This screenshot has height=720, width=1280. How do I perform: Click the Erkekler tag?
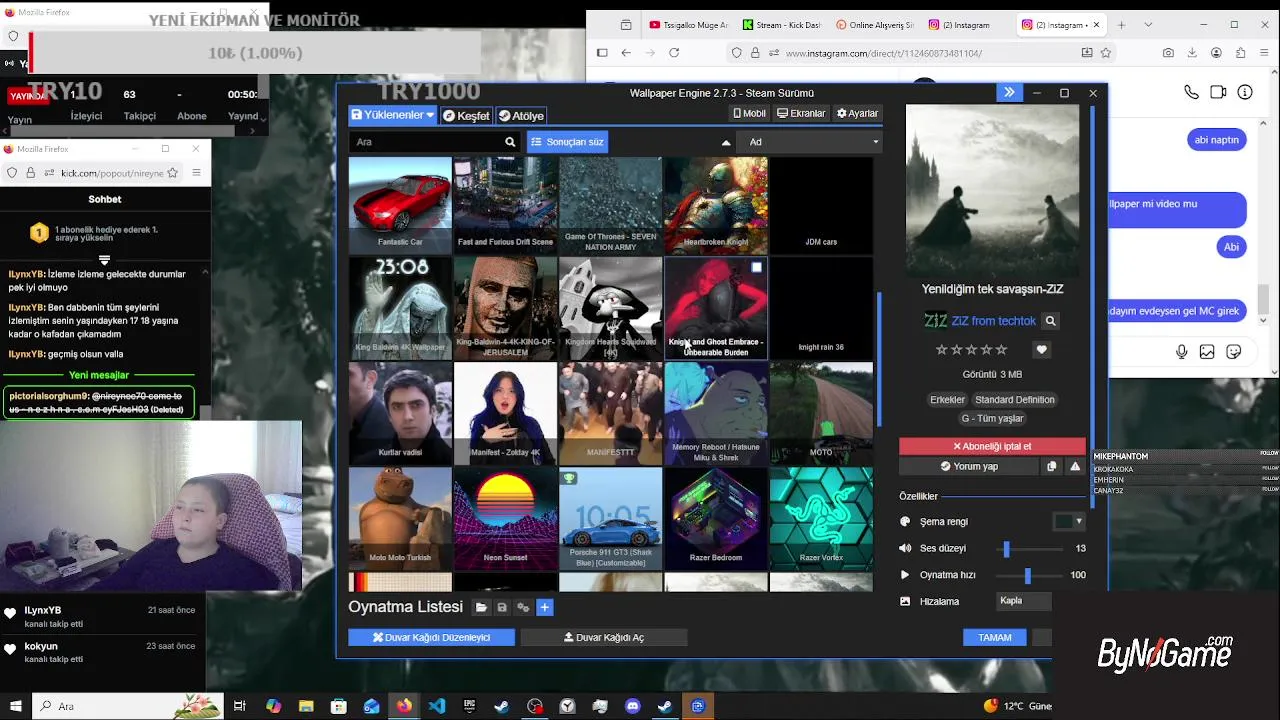[x=947, y=399]
